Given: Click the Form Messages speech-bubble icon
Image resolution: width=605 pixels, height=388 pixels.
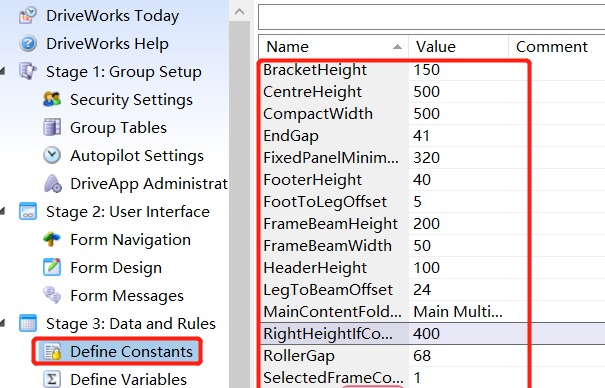Looking at the screenshot, I should pyautogui.click(x=52, y=295).
